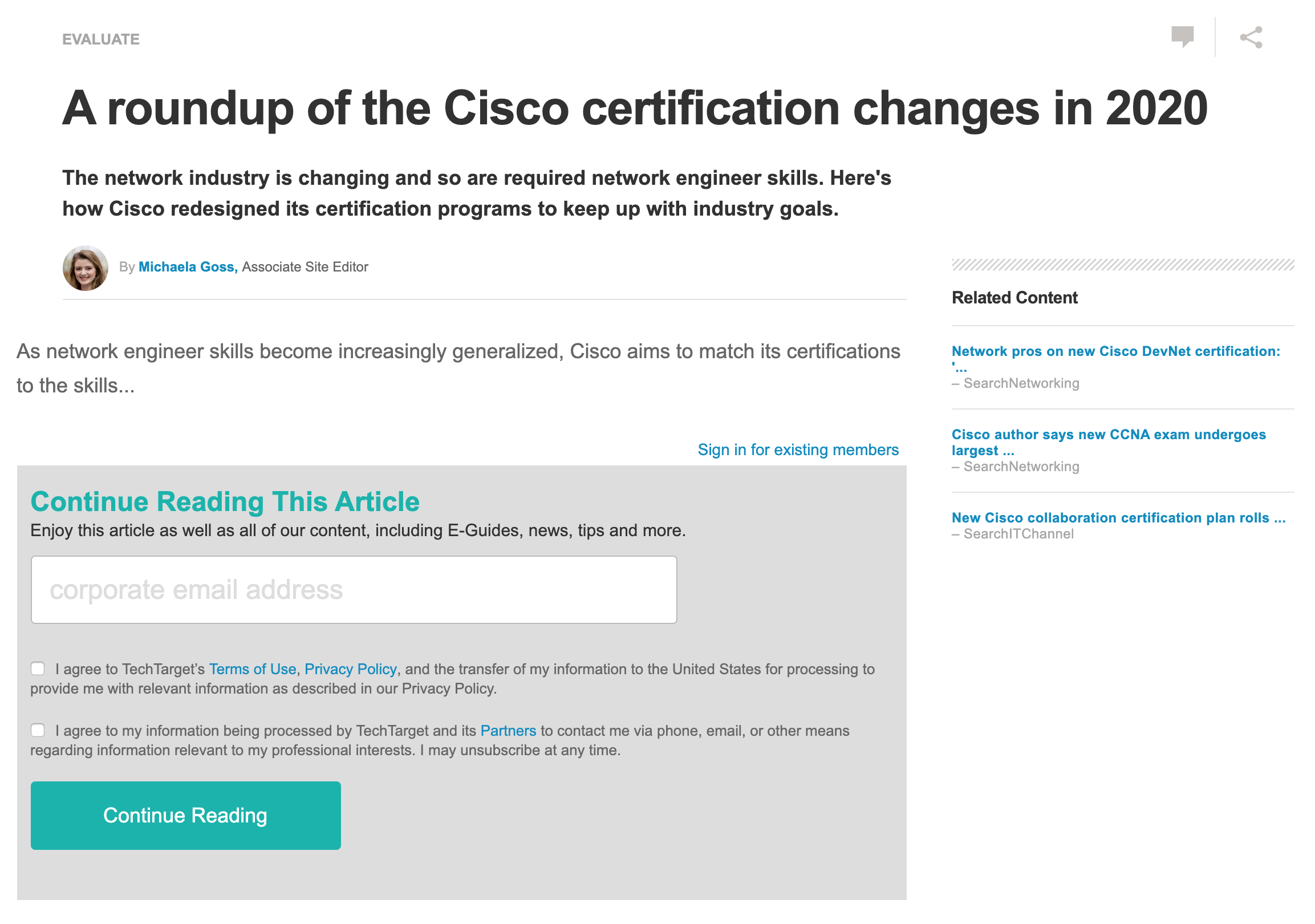Click the Associate Site Editor text

305,267
